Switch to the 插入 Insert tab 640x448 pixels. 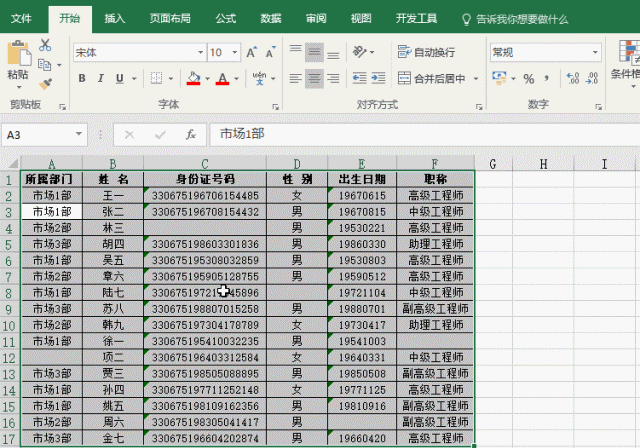115,18
